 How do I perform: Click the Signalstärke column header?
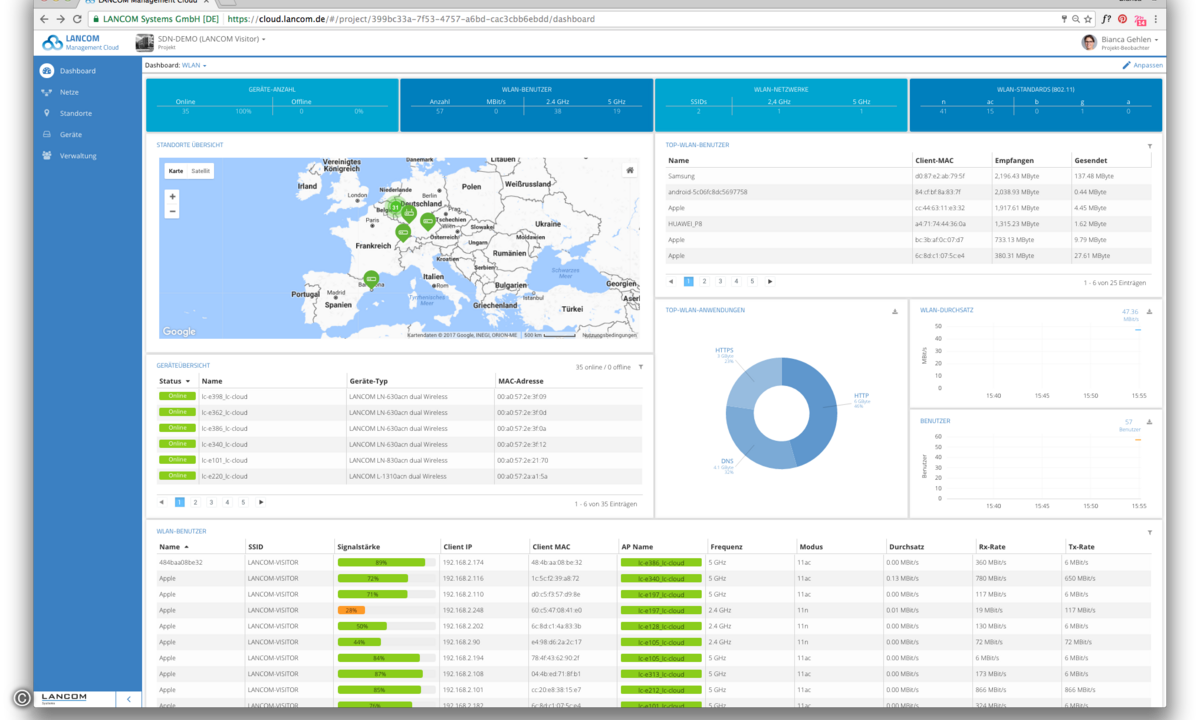(358, 547)
